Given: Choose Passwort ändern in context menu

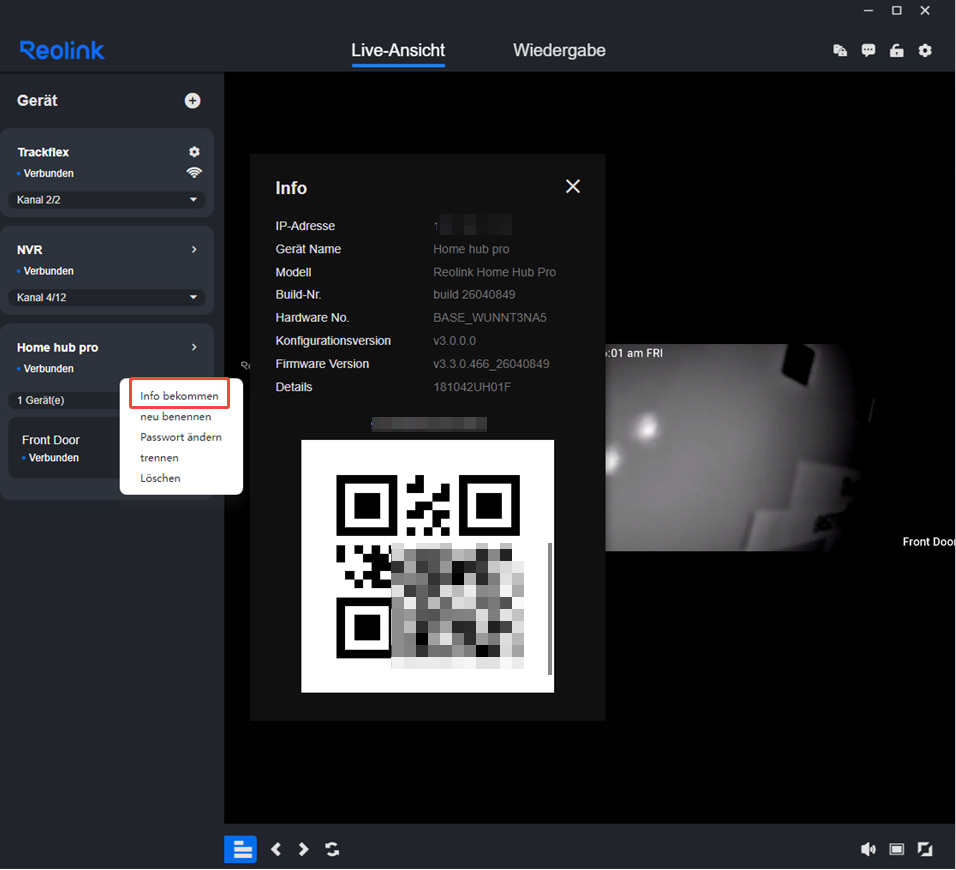Looking at the screenshot, I should tap(180, 437).
